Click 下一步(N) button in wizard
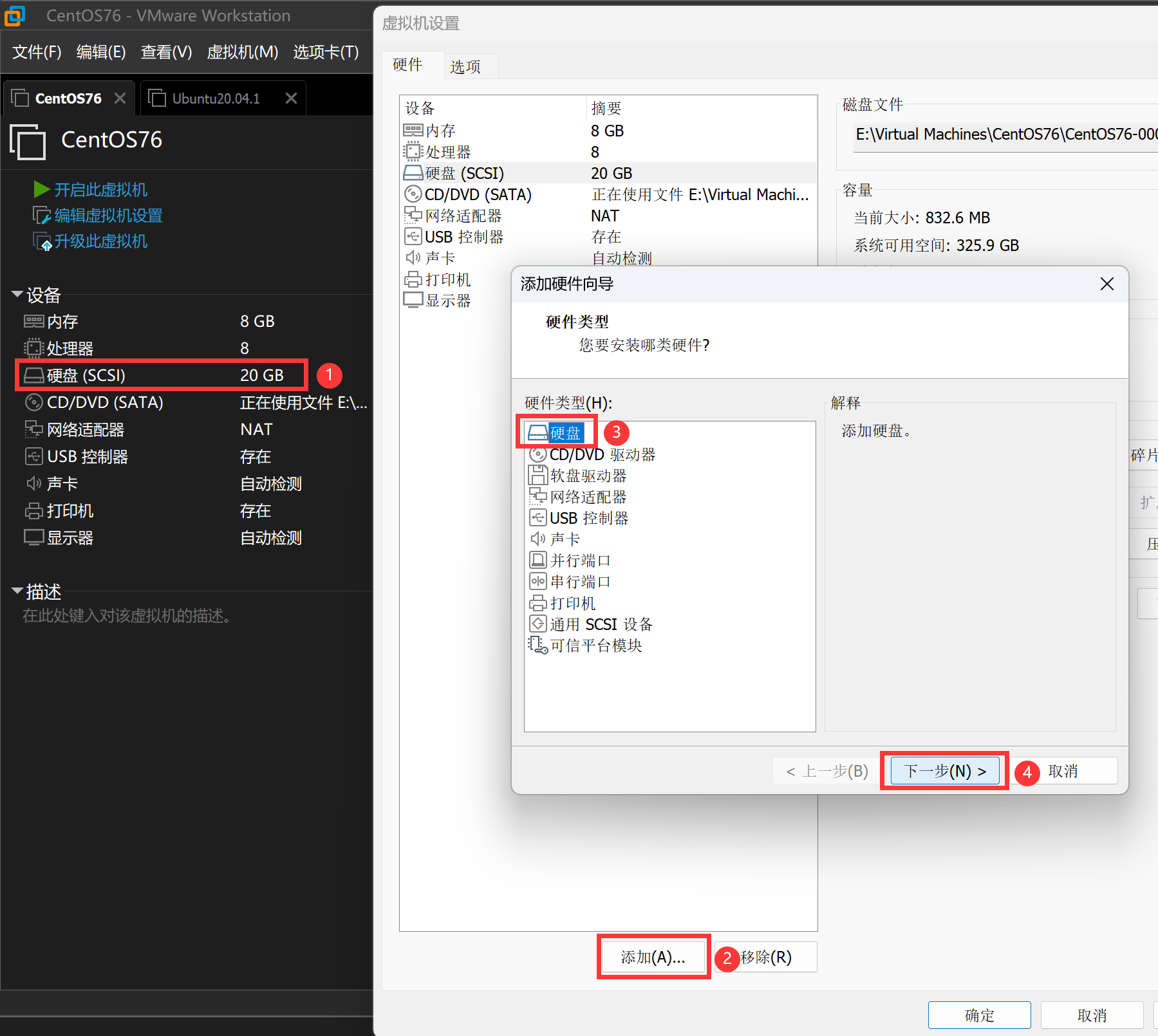1158x1036 pixels. click(x=944, y=771)
